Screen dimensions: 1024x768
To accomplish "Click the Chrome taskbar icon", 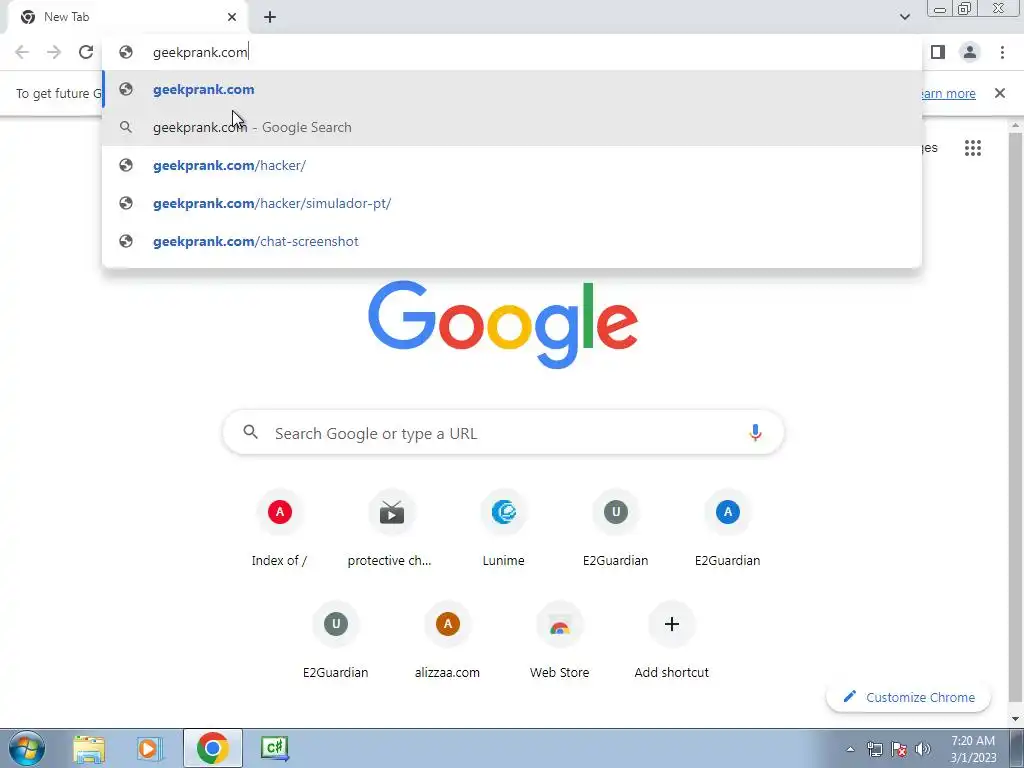I will pyautogui.click(x=212, y=748).
